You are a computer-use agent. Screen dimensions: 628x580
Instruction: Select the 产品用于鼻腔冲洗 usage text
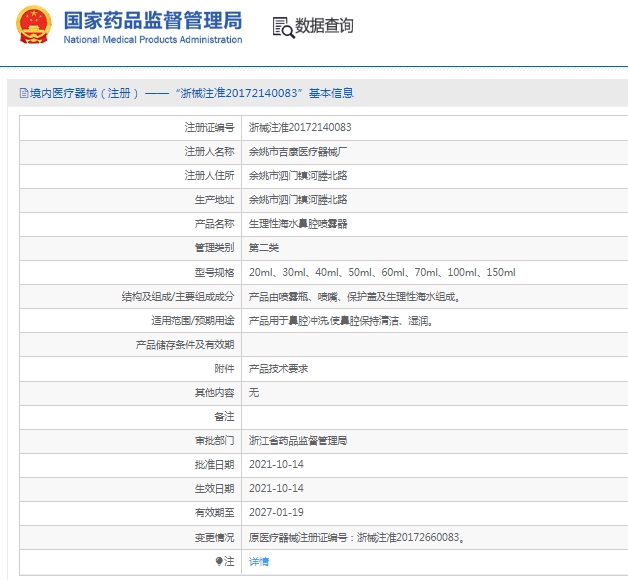pyautogui.click(x=341, y=321)
